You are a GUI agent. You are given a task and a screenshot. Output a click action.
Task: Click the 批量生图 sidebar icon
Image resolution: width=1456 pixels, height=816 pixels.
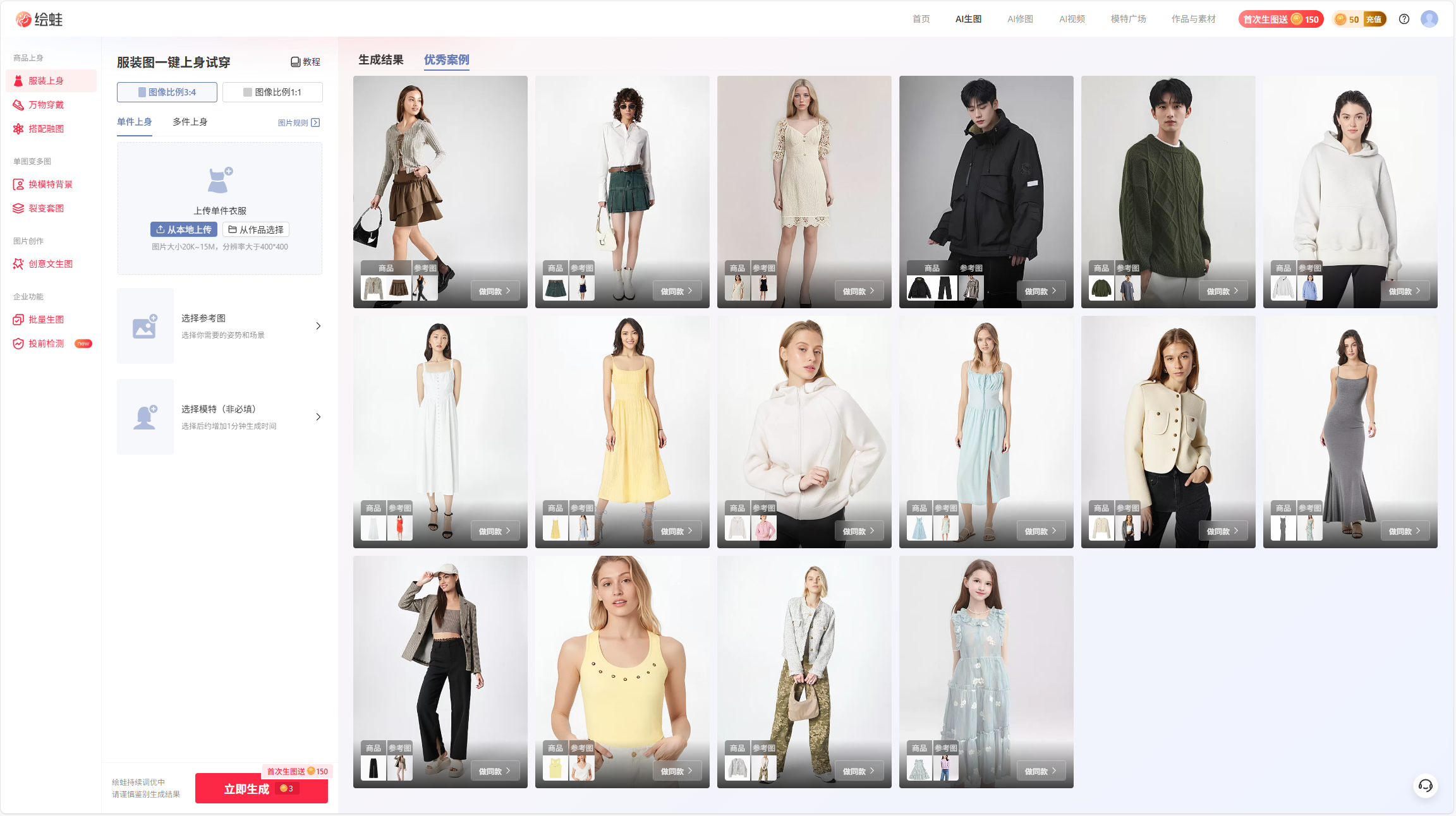[18, 320]
